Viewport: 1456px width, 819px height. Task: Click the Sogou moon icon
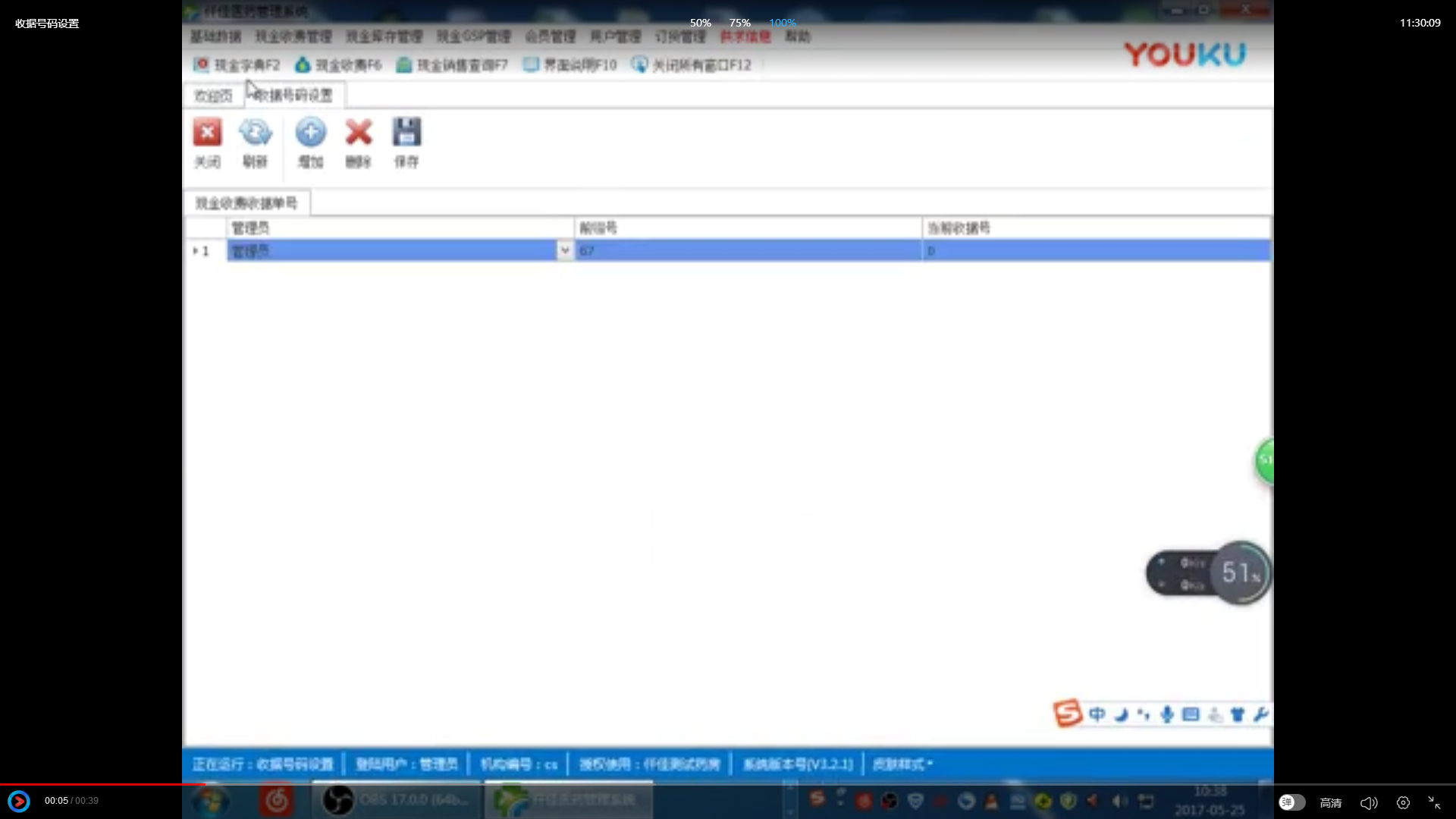point(1121,714)
